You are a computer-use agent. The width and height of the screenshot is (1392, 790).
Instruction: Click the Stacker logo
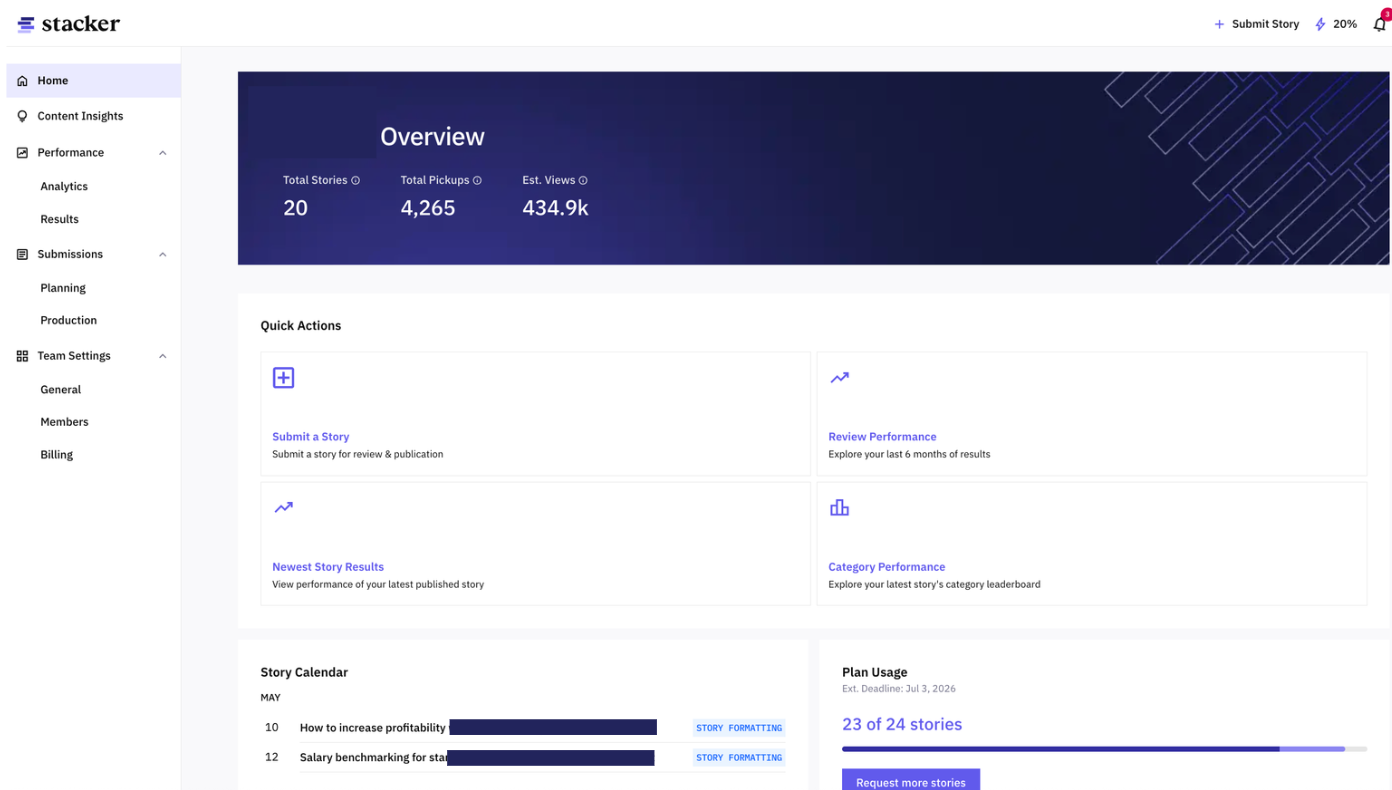point(69,24)
